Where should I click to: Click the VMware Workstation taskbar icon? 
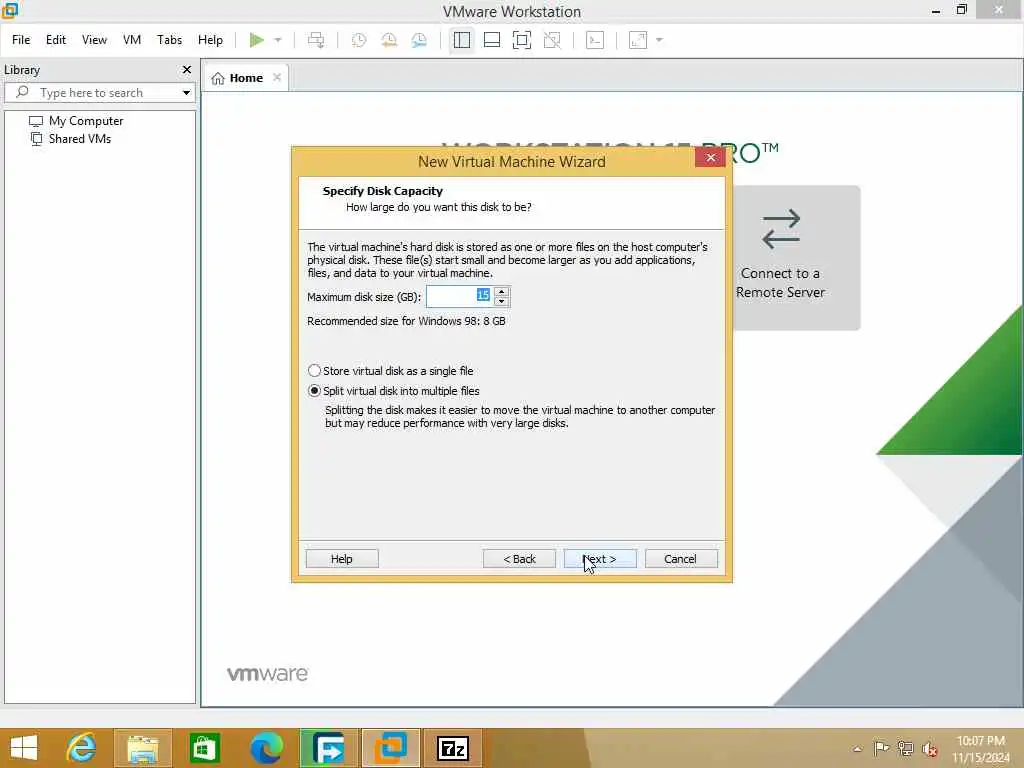(x=390, y=748)
